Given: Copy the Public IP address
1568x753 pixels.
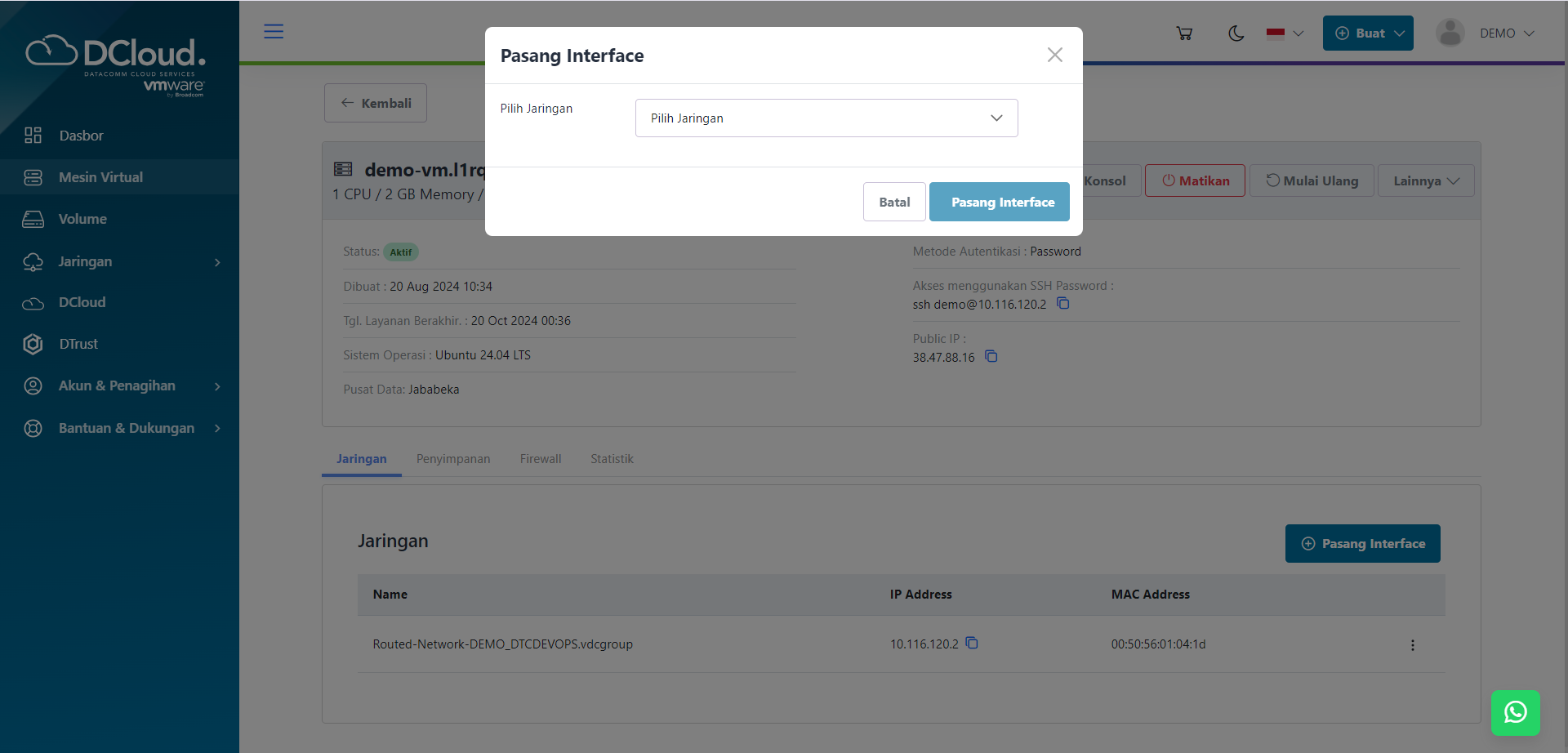Looking at the screenshot, I should click(x=991, y=357).
